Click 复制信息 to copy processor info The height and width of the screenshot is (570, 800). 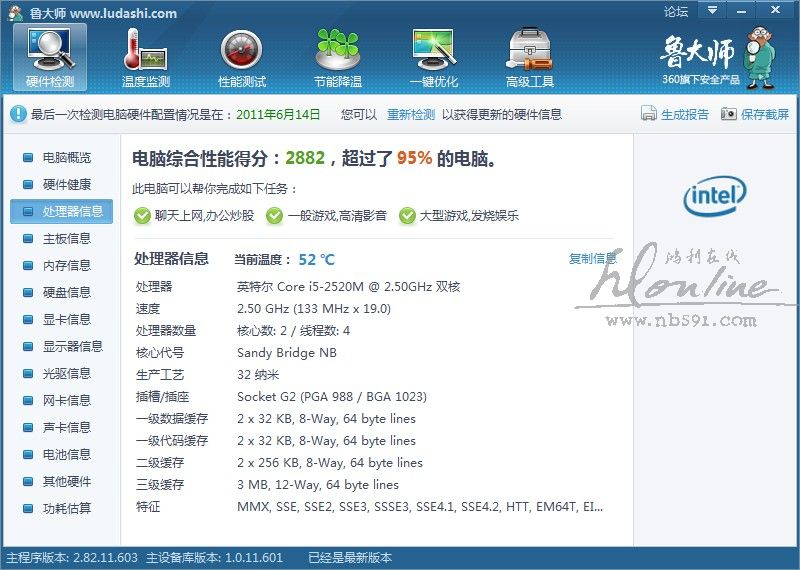(592, 259)
